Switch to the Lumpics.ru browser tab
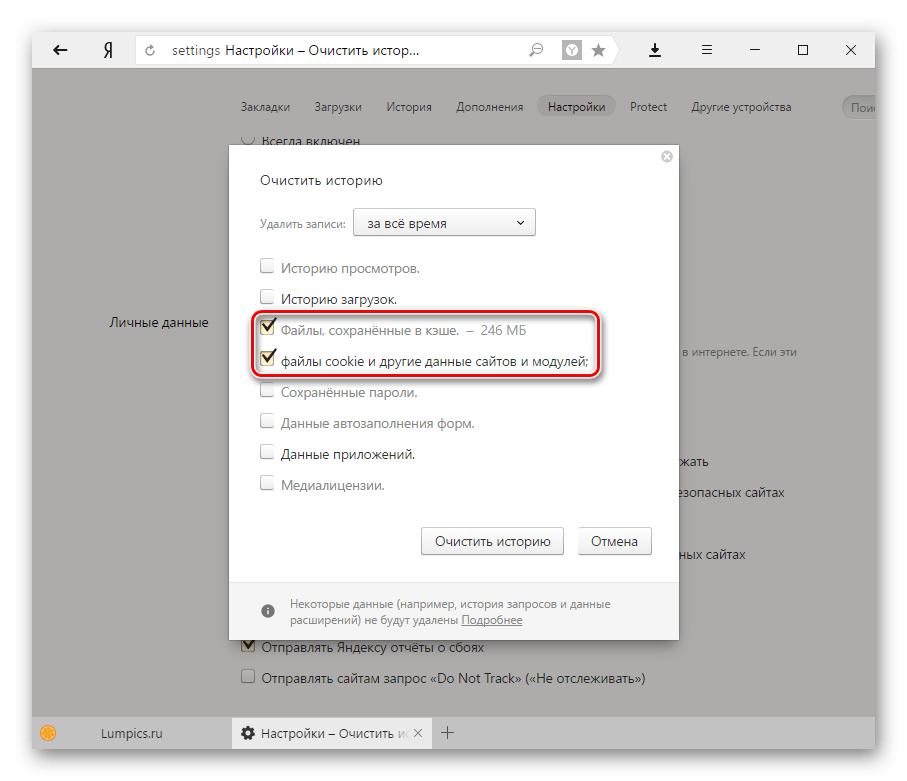The height and width of the screenshot is (781, 907). 132,733
